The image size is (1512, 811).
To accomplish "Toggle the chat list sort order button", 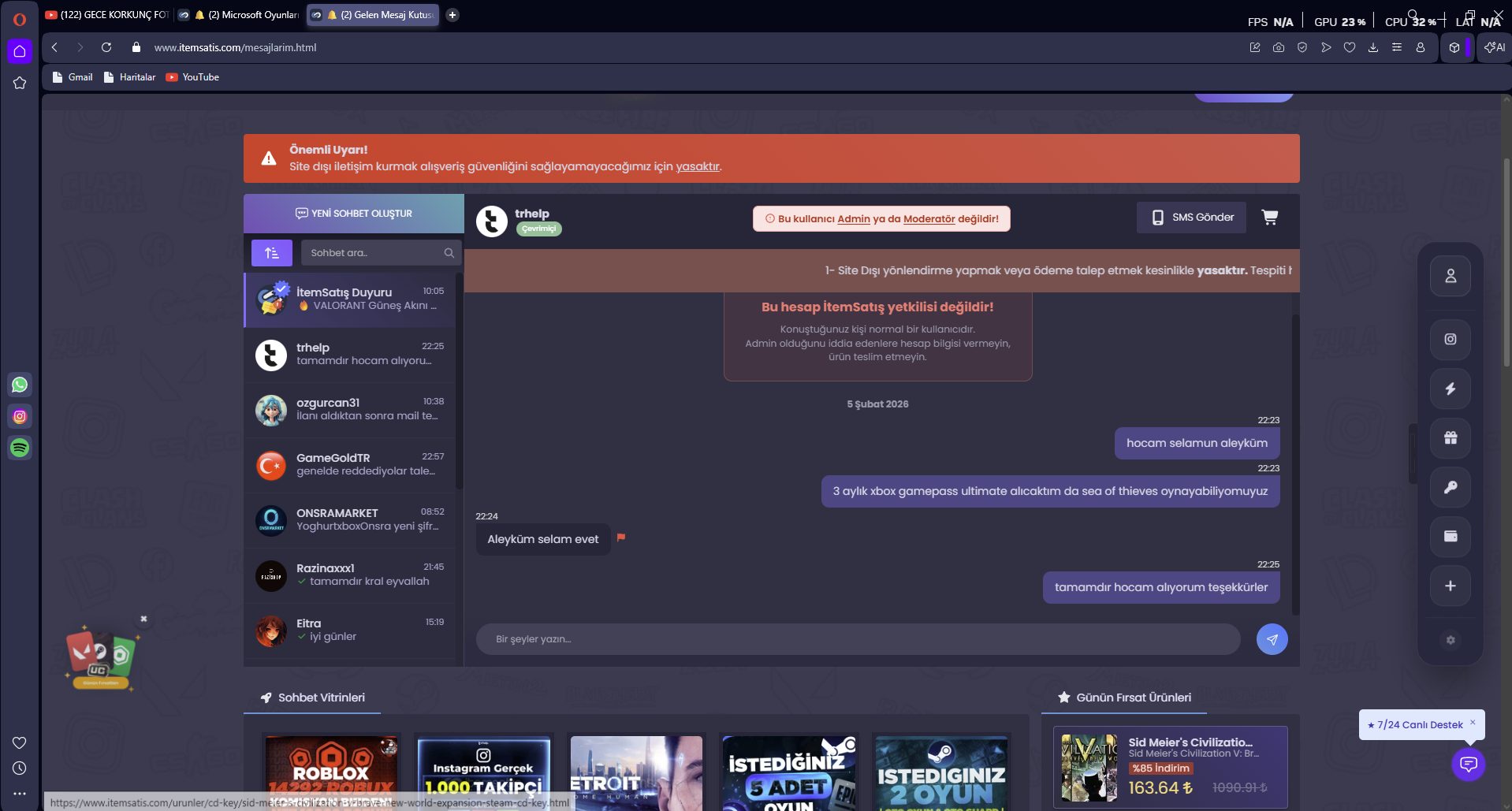I will pyautogui.click(x=272, y=253).
